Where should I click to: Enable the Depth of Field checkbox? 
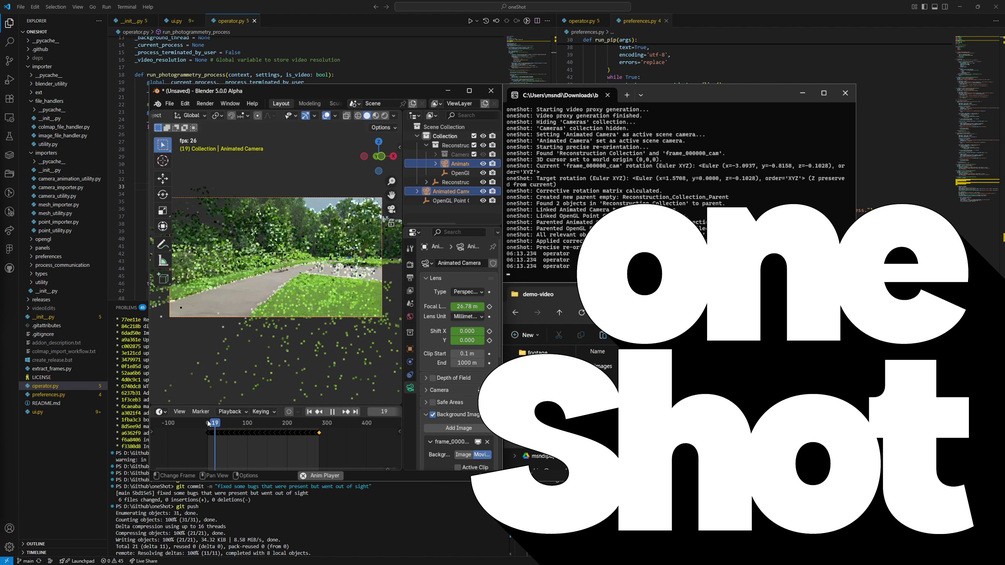click(x=433, y=378)
